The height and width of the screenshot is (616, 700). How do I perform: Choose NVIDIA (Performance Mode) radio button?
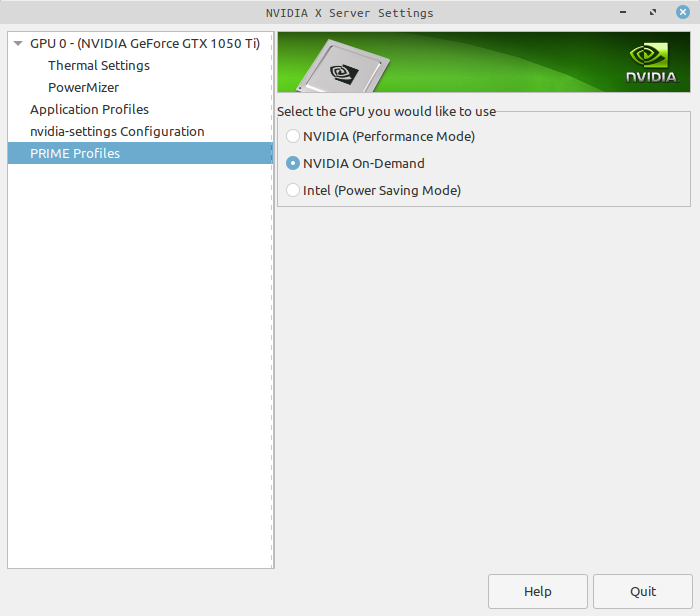click(292, 136)
